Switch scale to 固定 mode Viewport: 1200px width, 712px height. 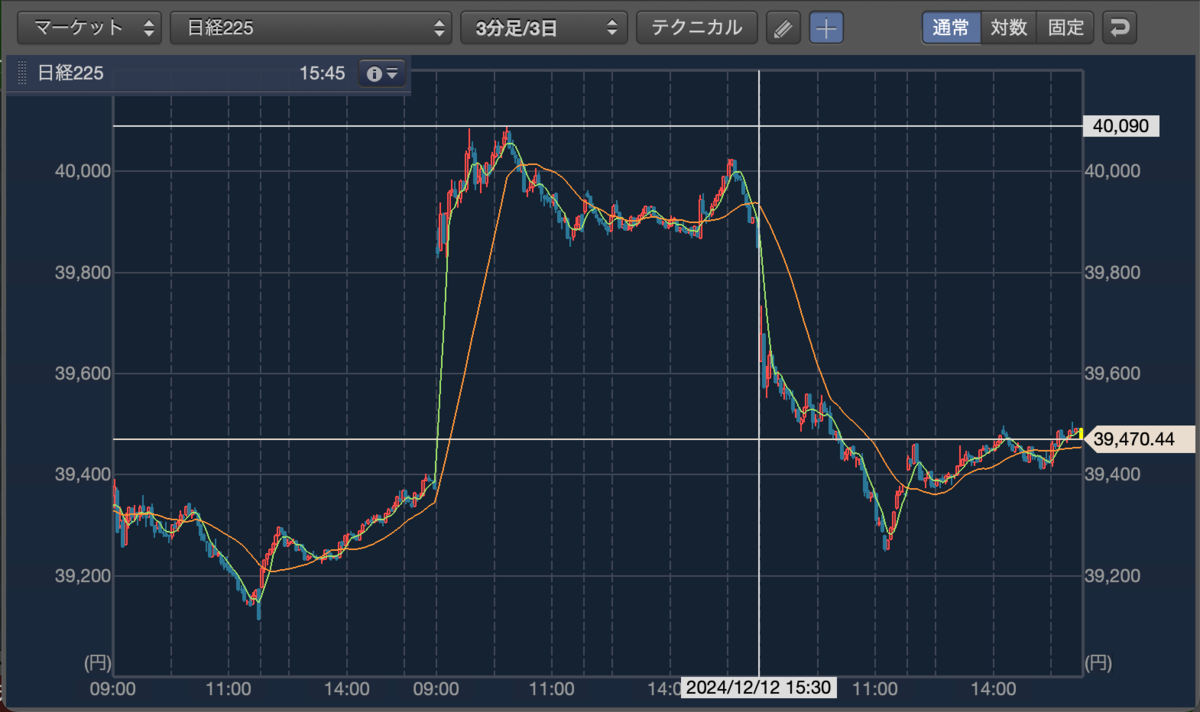coord(1066,28)
